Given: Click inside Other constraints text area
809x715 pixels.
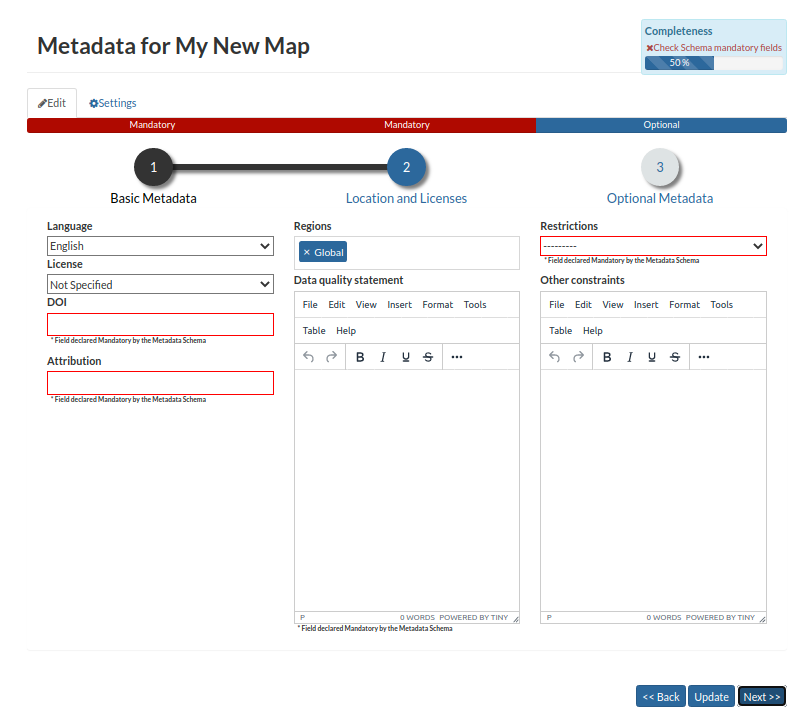Looking at the screenshot, I should (x=653, y=490).
